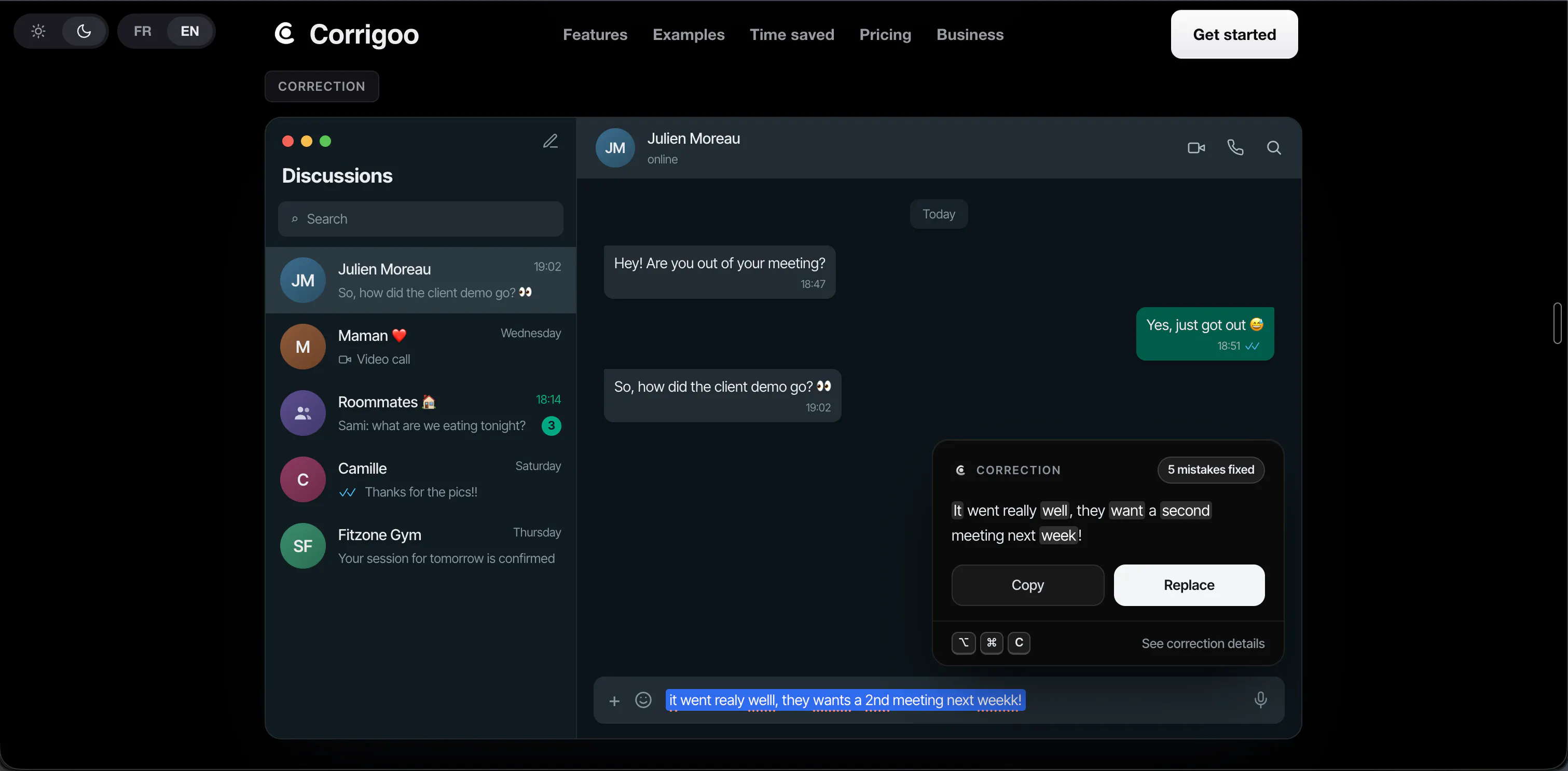Click the "Yes, just got out" message bubble
This screenshot has width=1568, height=771.
[x=1205, y=334]
